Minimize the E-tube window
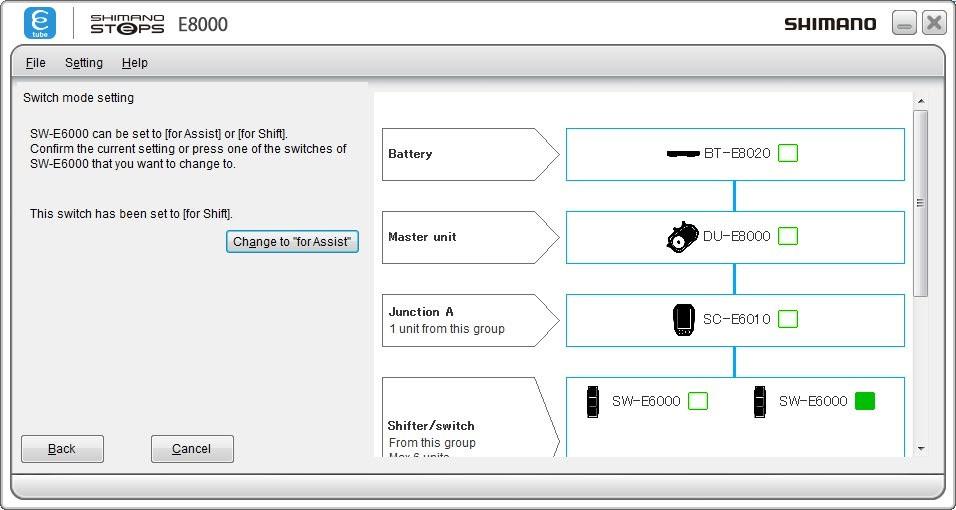The height and width of the screenshot is (510, 956). 904,24
